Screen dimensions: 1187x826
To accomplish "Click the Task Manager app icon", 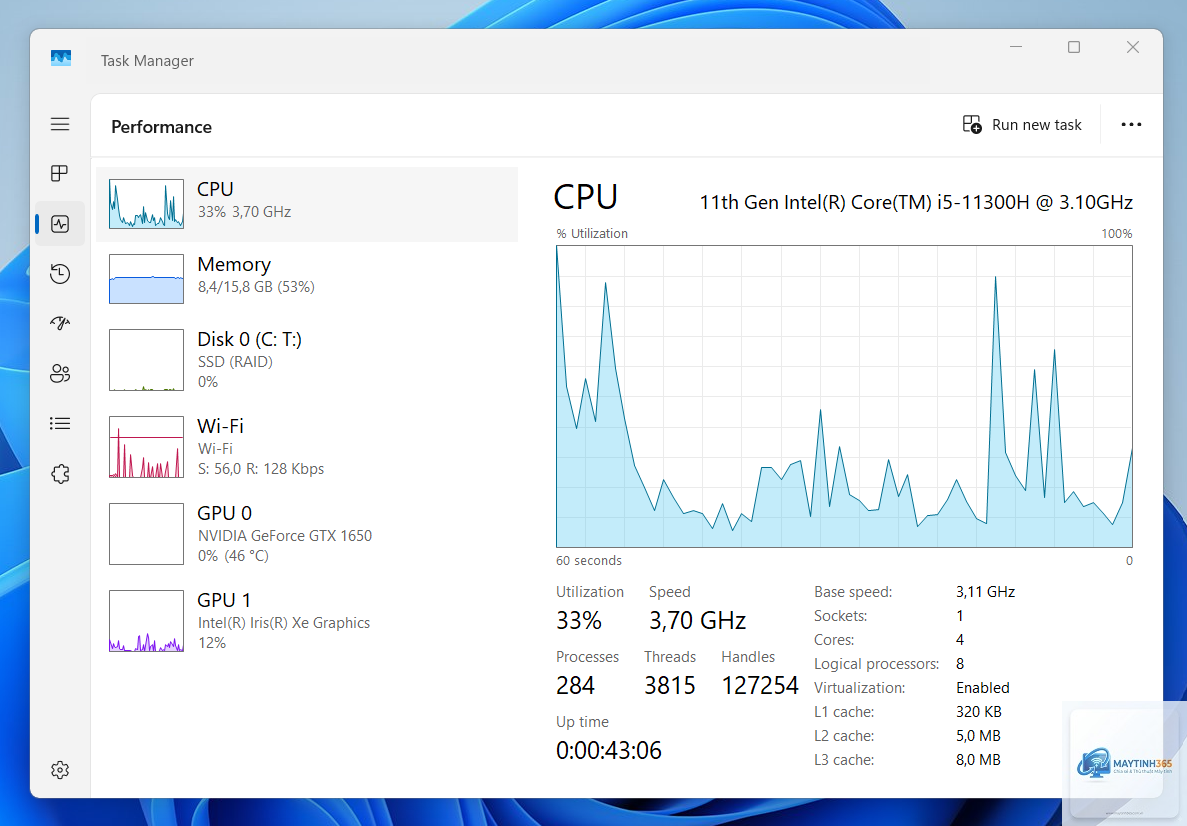I will click(61, 58).
